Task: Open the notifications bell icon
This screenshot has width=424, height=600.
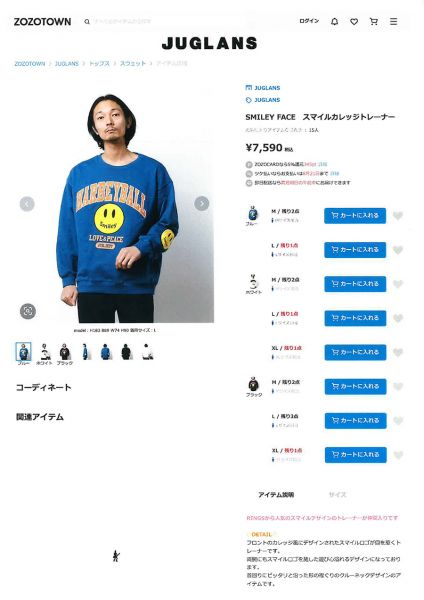Action: (334, 21)
